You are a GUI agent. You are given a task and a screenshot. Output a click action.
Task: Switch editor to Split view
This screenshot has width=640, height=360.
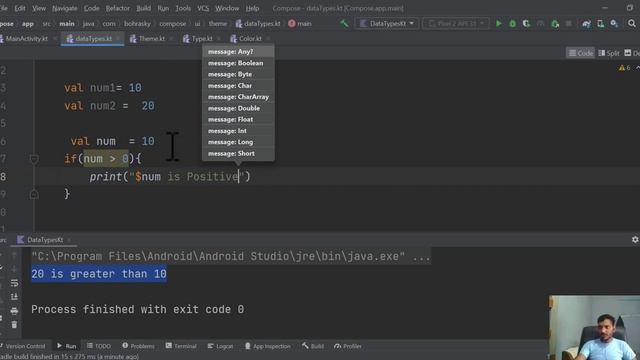point(609,53)
